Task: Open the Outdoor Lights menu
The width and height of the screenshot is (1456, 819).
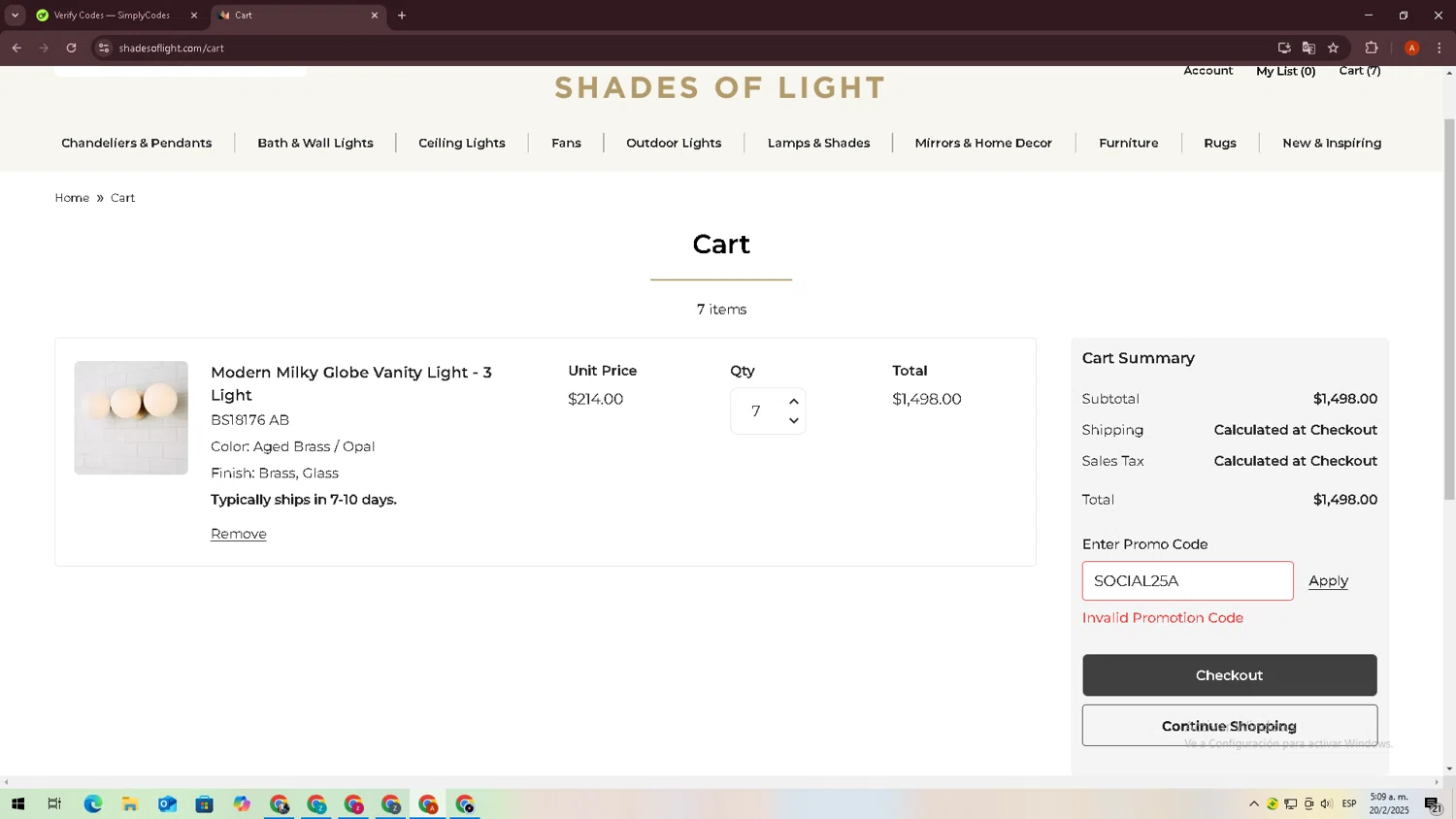Action: tap(674, 143)
